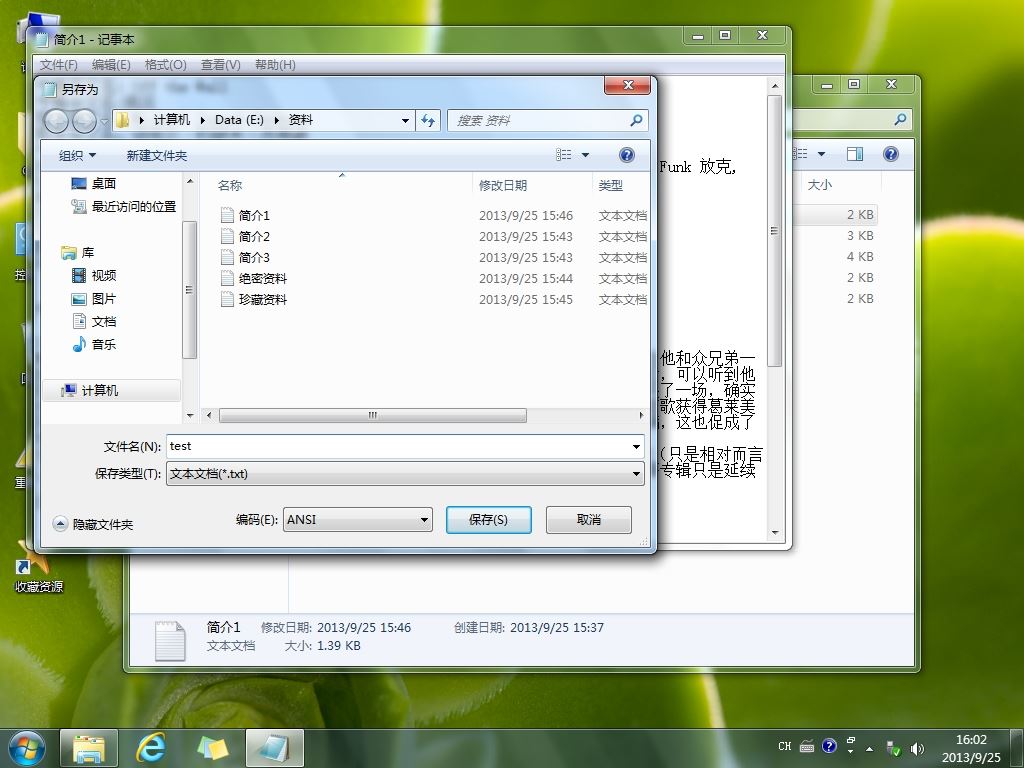1024x768 pixels.
Task: Click 保存(S) button
Action: (x=488, y=520)
